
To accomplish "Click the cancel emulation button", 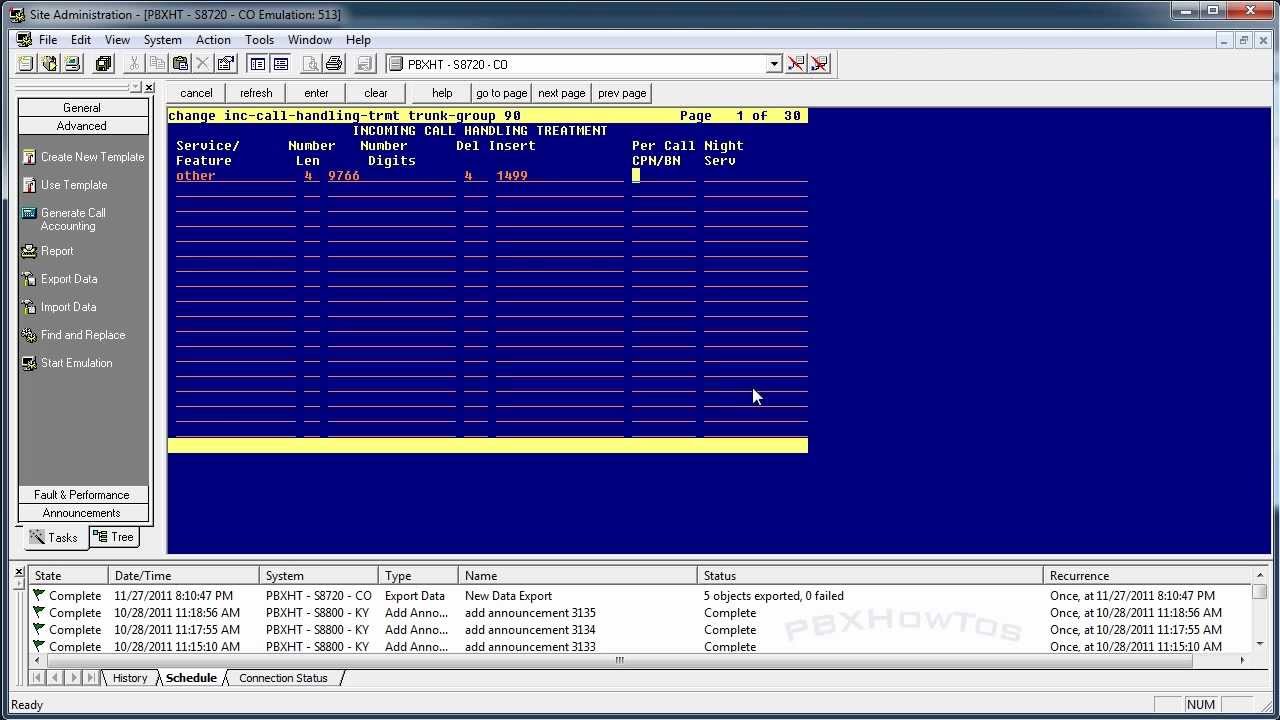I will pos(196,93).
